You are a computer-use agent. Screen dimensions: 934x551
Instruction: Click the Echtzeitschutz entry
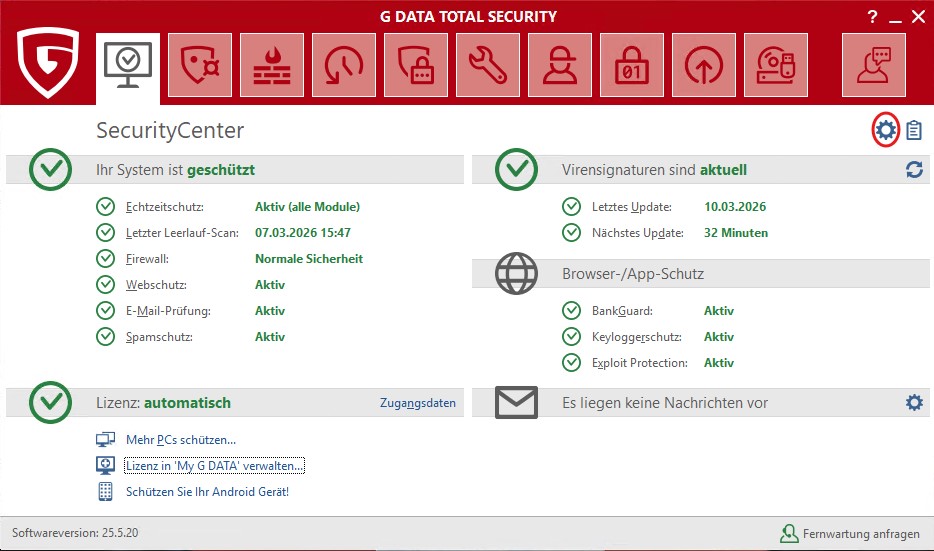click(x=164, y=207)
